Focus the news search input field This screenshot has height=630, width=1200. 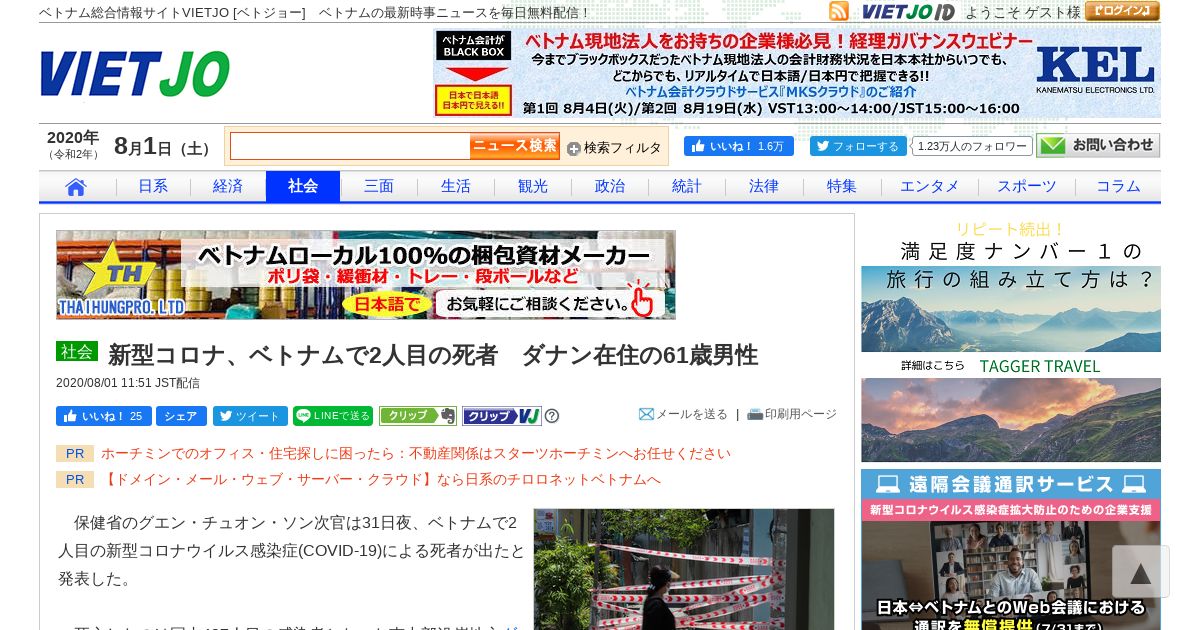[x=350, y=146]
